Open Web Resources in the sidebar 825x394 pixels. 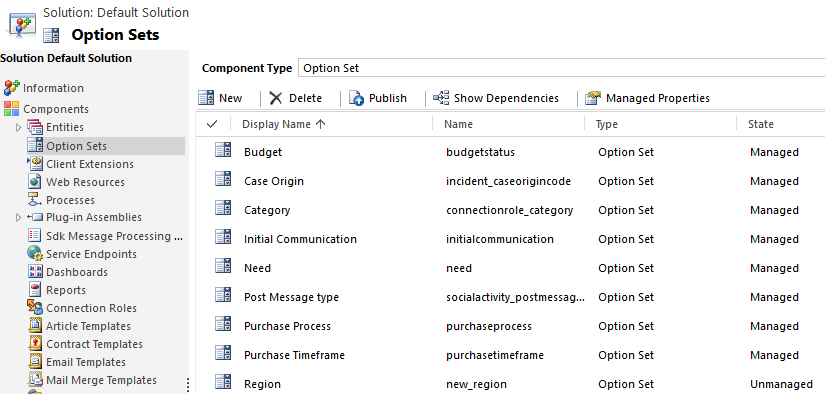pyautogui.click(x=85, y=182)
